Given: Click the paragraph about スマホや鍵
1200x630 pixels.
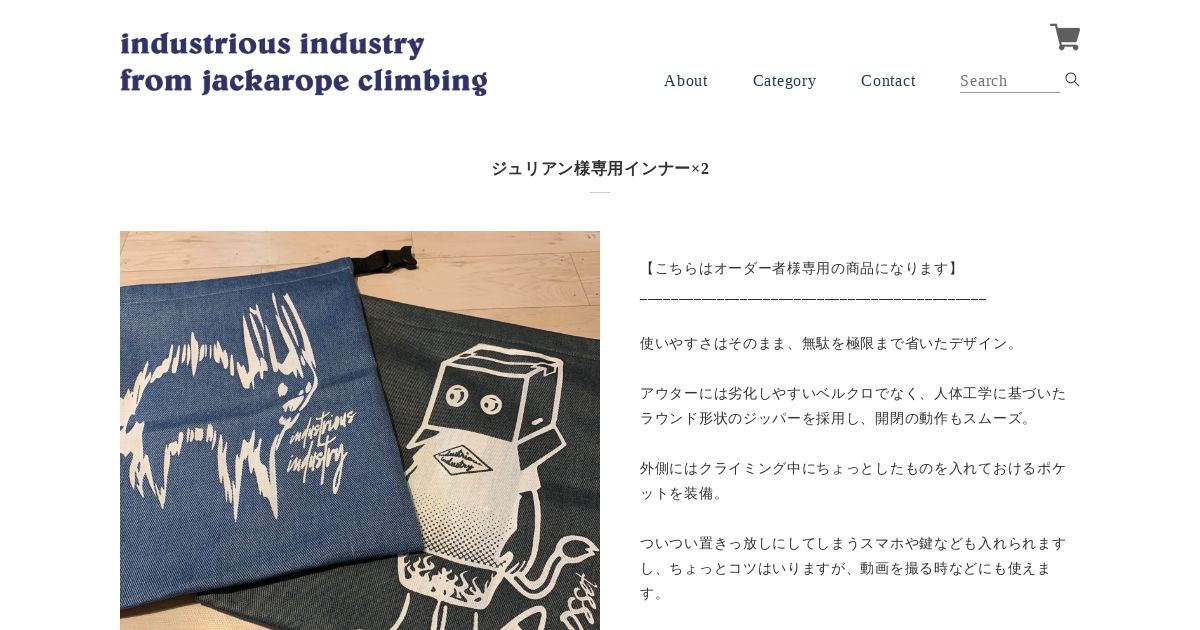Looking at the screenshot, I should (853, 568).
